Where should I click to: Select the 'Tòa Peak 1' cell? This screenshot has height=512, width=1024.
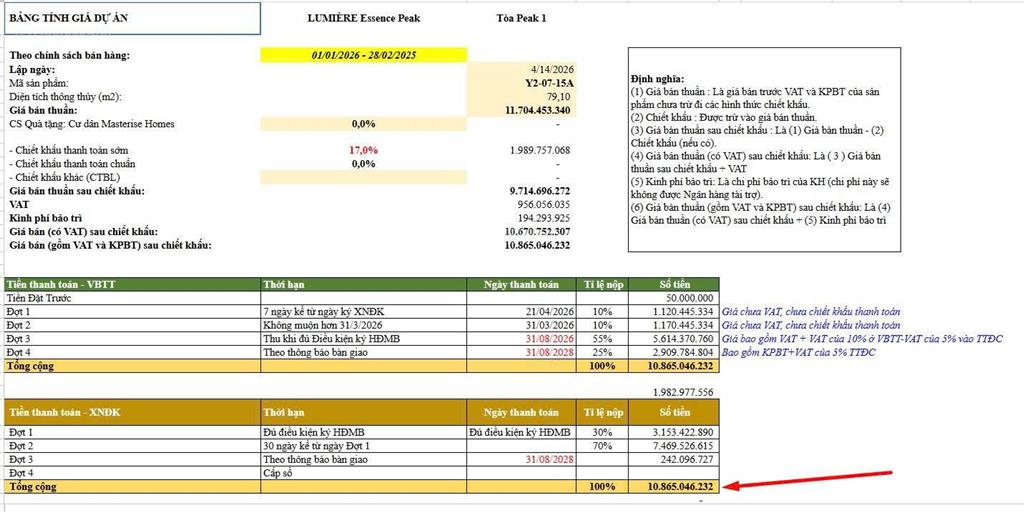[x=521, y=18]
